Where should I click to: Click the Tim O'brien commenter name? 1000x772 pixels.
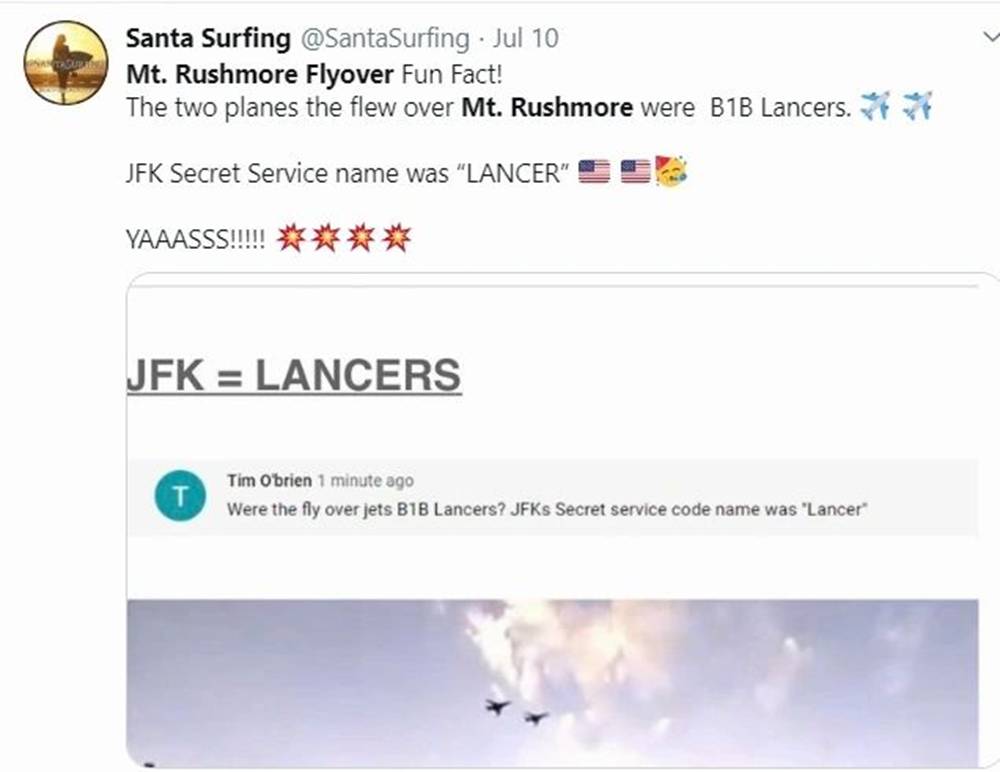click(x=269, y=480)
